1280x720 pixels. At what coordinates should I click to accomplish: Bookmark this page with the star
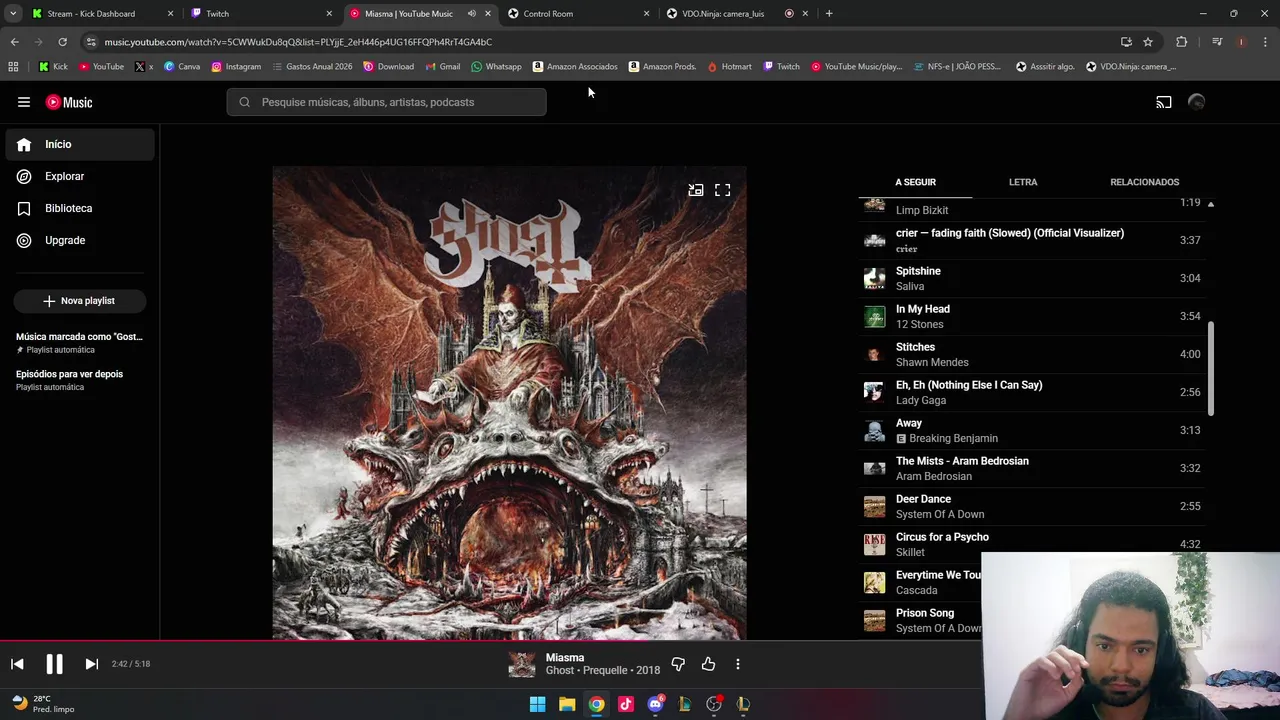coord(1148,42)
